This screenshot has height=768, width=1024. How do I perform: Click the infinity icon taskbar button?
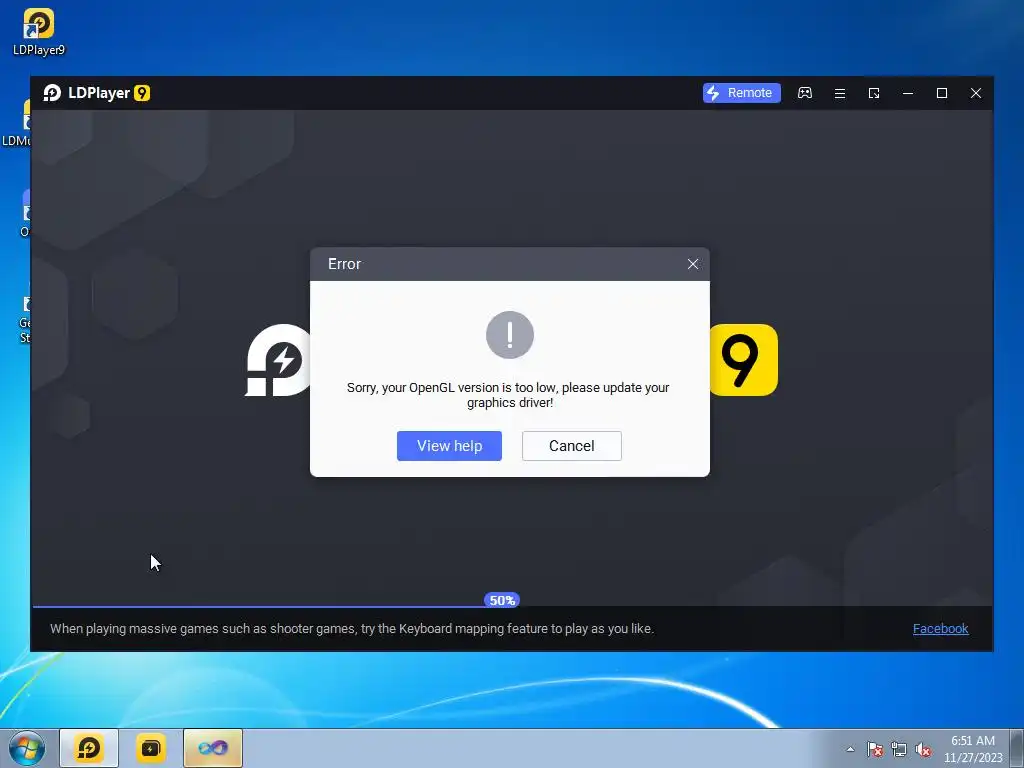point(213,748)
